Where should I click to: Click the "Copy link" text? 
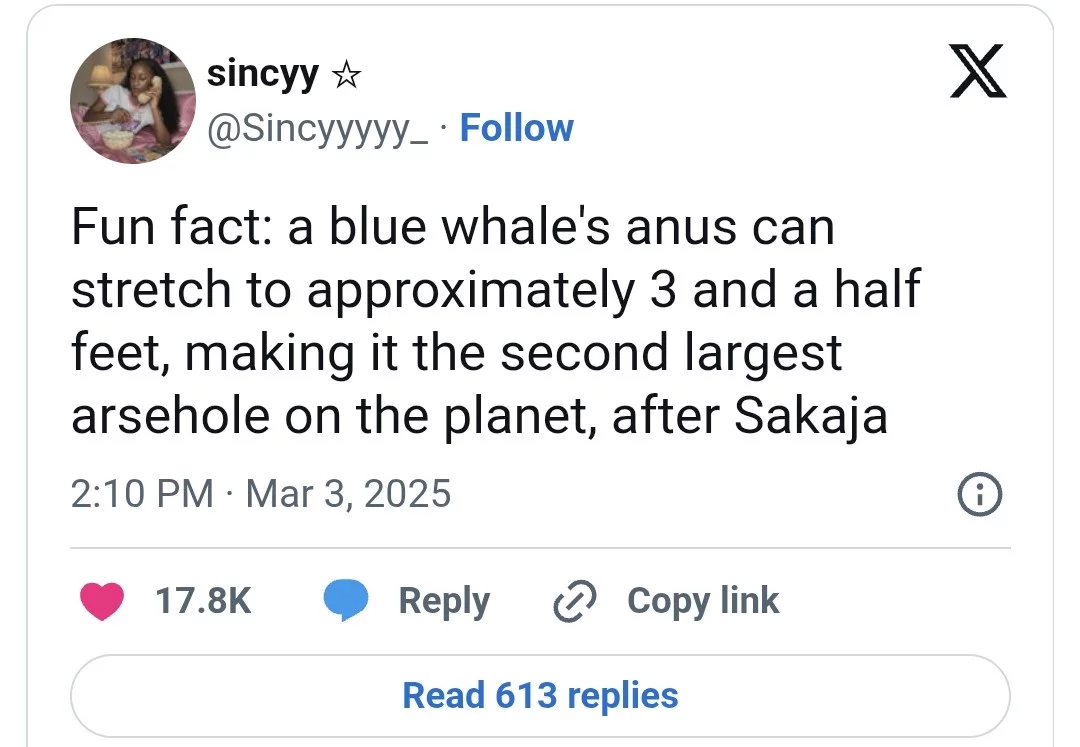(x=703, y=601)
